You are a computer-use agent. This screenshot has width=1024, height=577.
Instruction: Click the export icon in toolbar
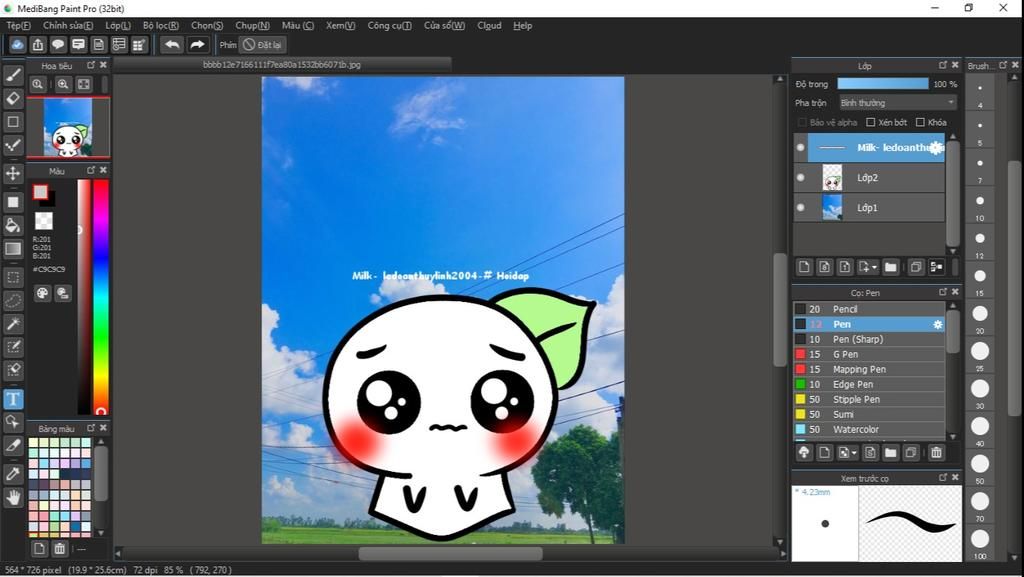[x=38, y=44]
